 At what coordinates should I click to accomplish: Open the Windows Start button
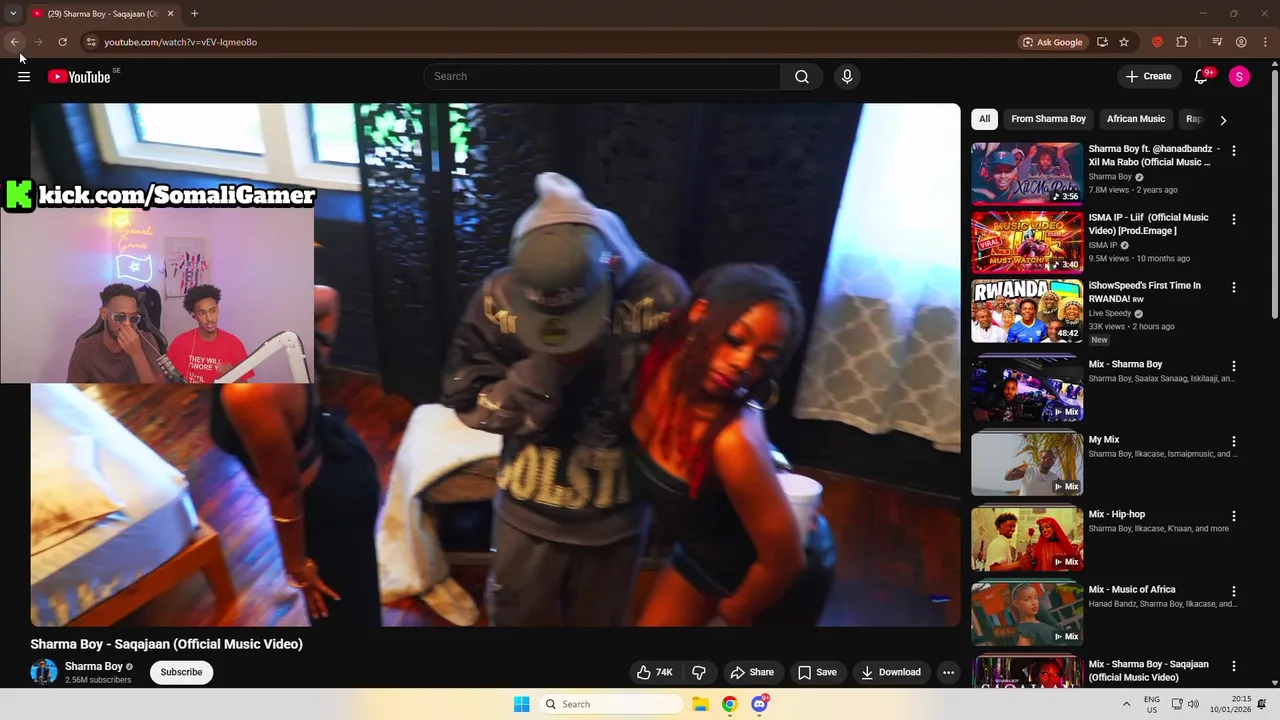coord(521,704)
